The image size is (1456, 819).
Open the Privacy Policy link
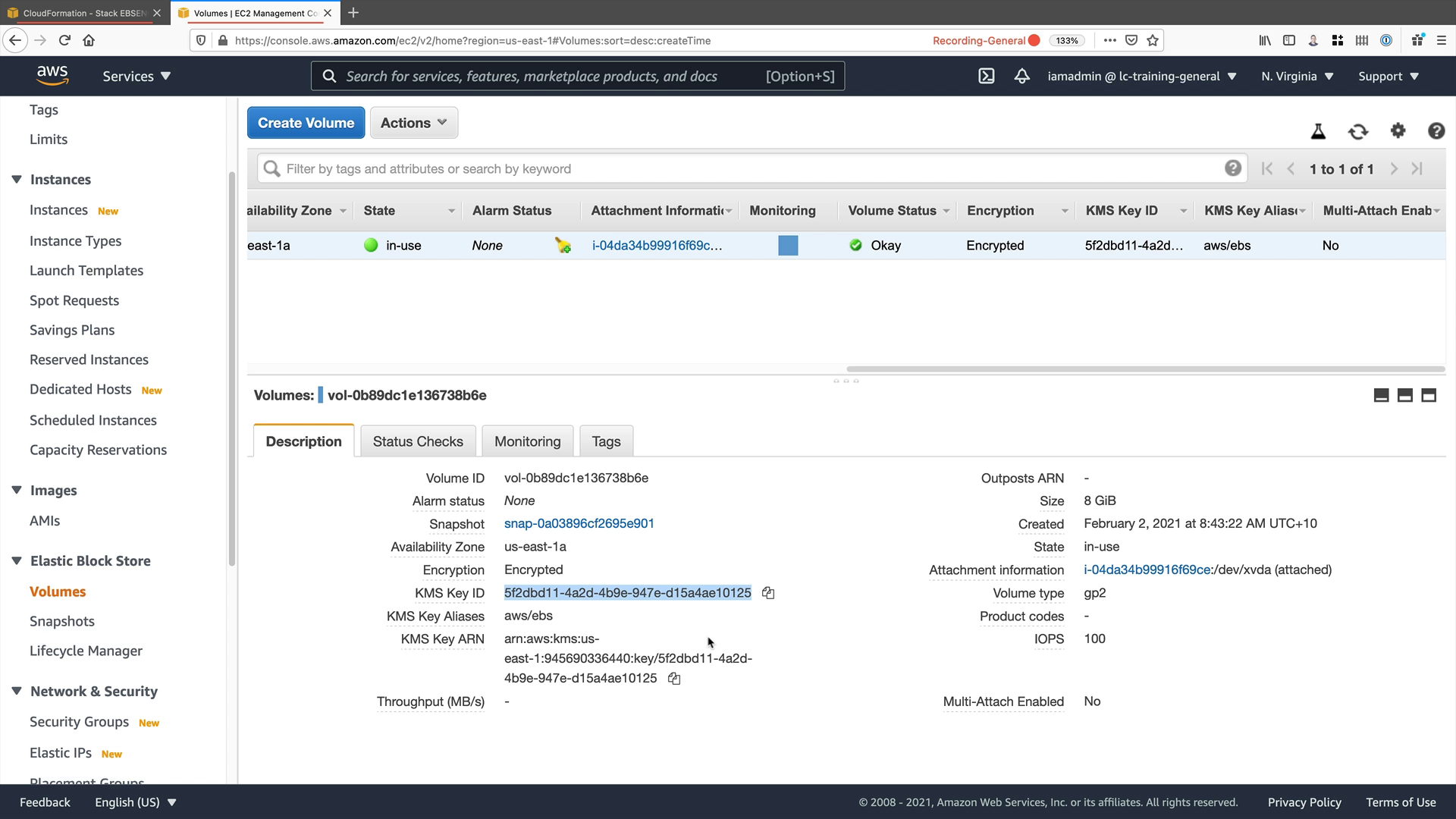tap(1304, 802)
